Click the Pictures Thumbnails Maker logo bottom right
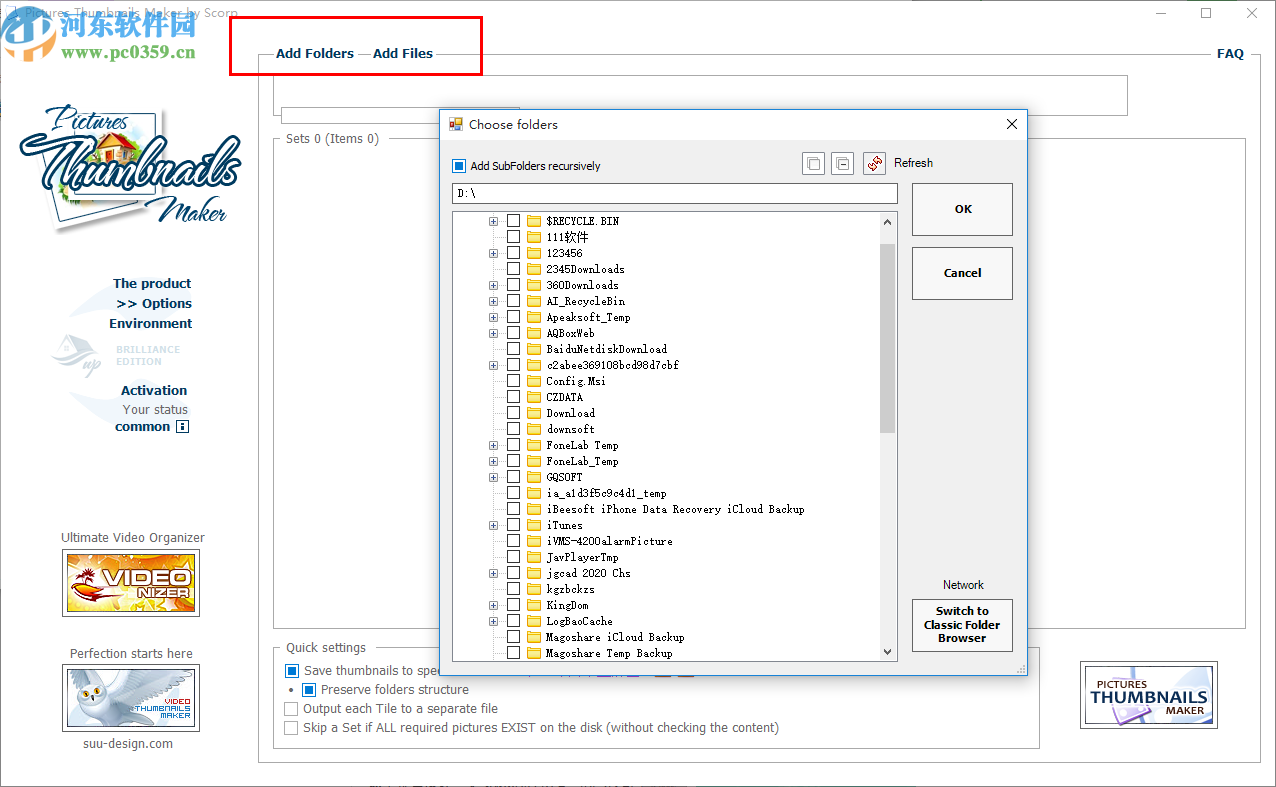Image resolution: width=1276 pixels, height=787 pixels. [x=1148, y=695]
